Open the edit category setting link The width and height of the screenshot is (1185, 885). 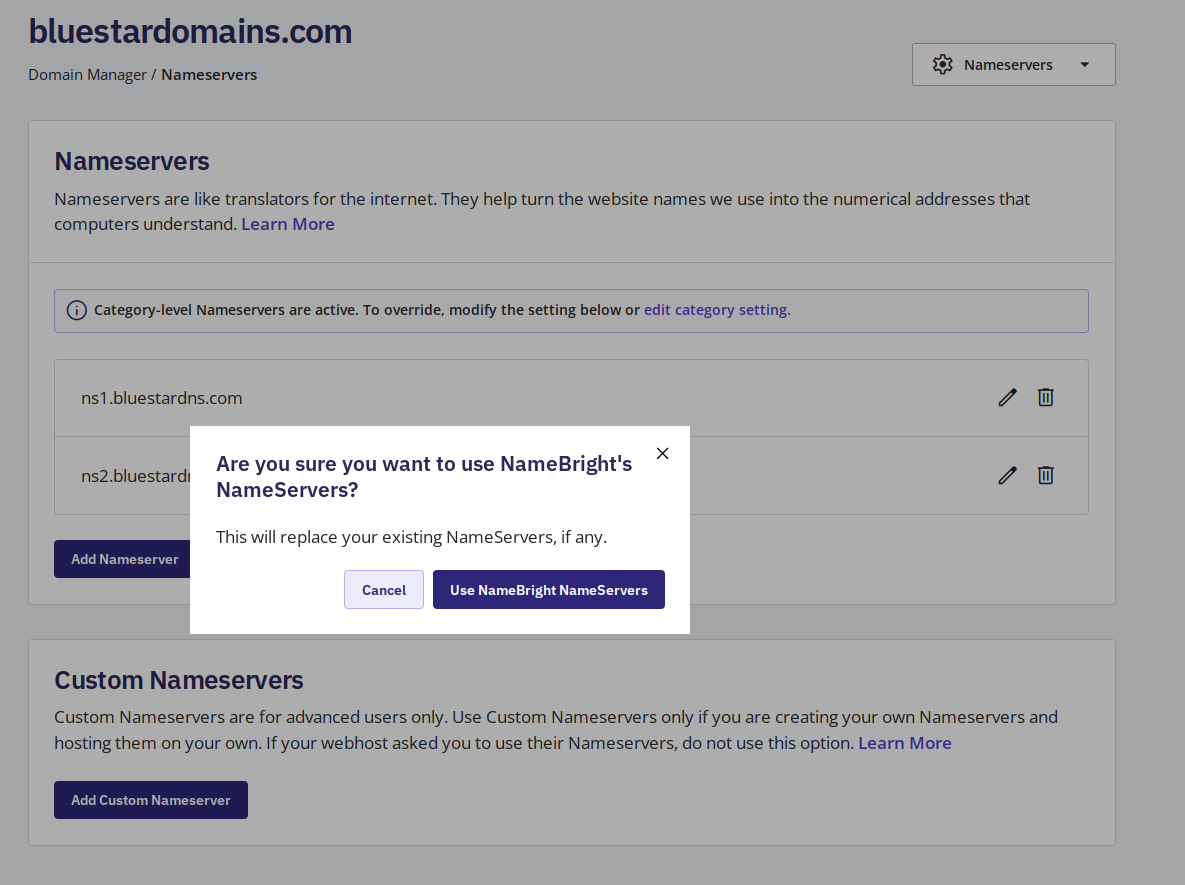click(x=716, y=310)
